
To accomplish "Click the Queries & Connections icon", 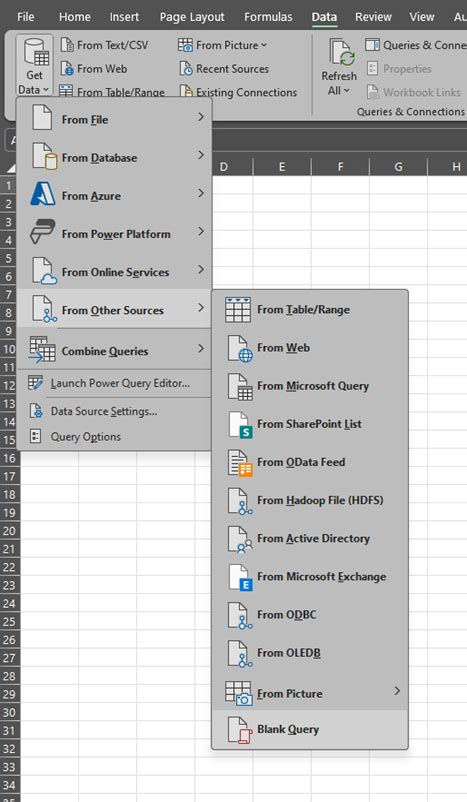I will 372,45.
